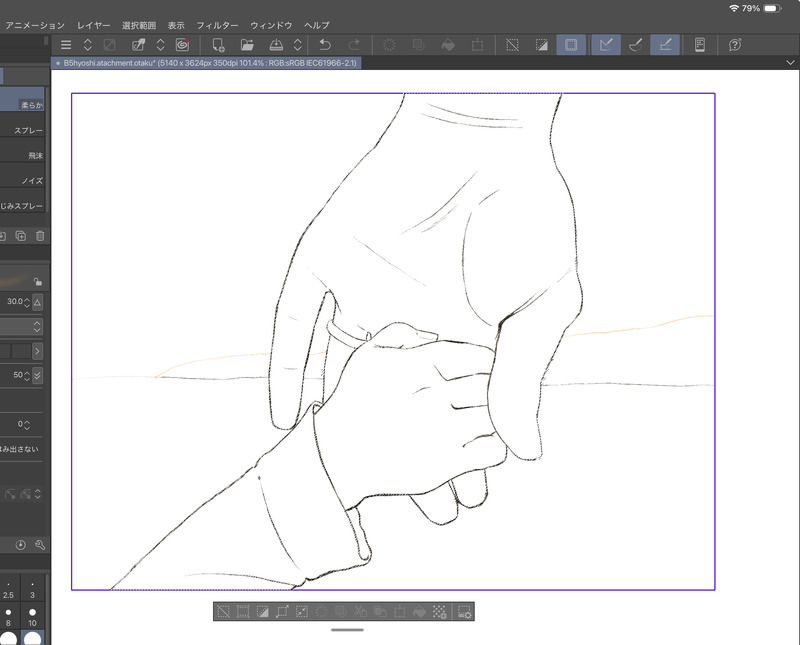Expand arrows next to save icon
800x645 pixels.
coord(298,45)
